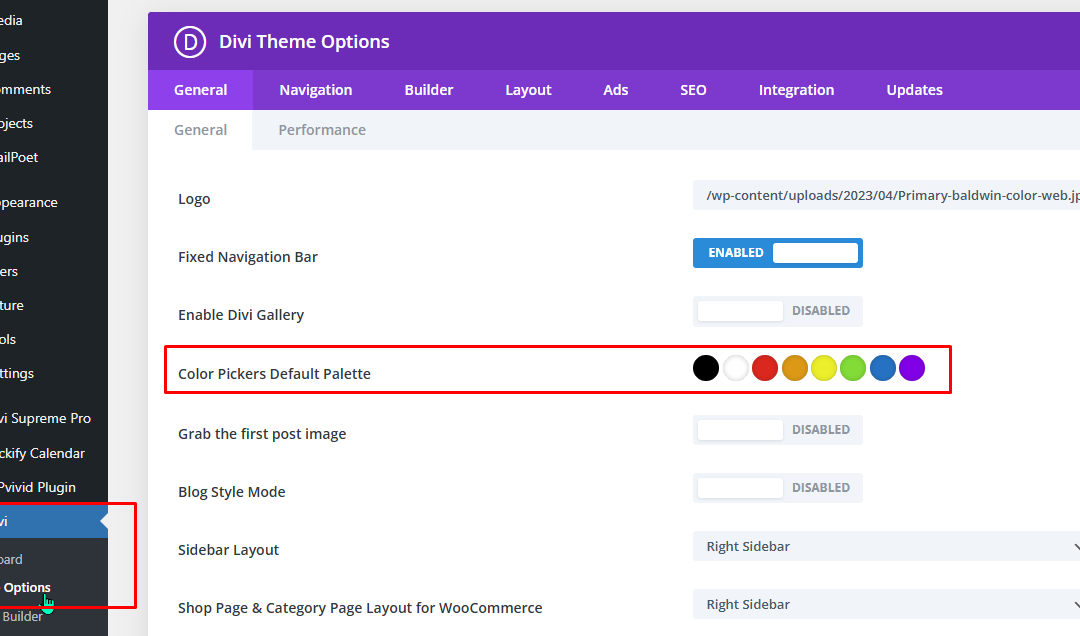The height and width of the screenshot is (636, 1080).
Task: Select the highlighted Divi menu item
Action: point(54,522)
